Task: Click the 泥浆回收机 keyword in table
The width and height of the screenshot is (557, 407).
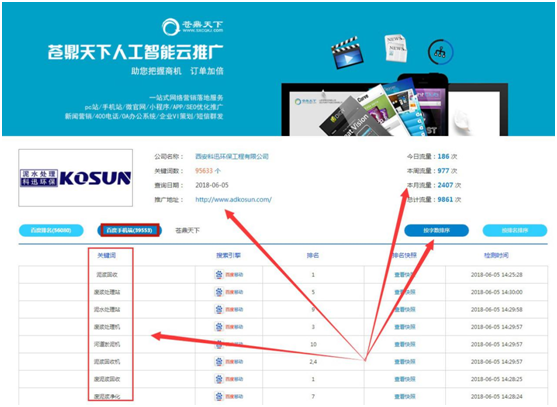Action: tap(107, 362)
